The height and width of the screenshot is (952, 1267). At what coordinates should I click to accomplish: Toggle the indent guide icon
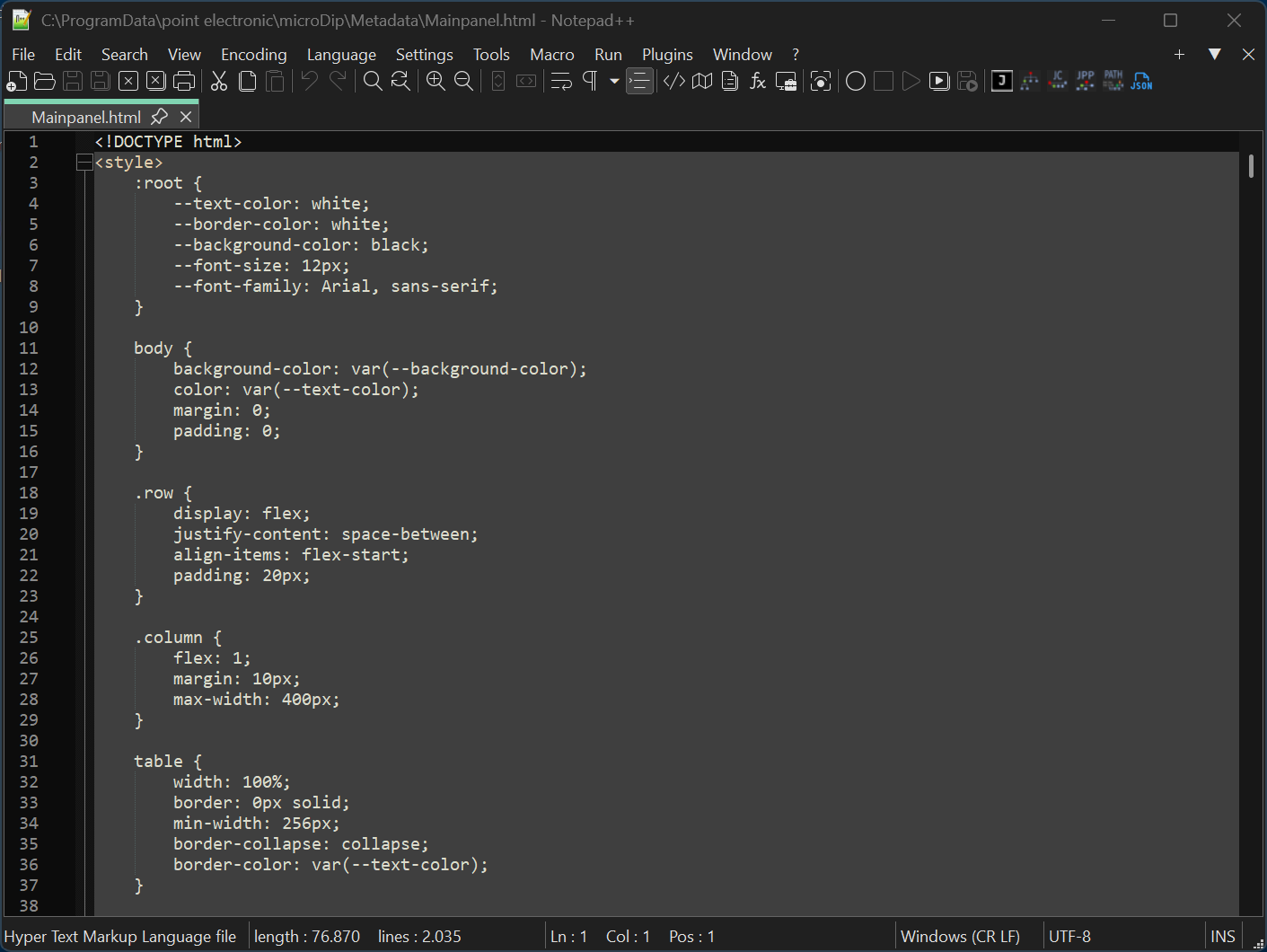[639, 82]
